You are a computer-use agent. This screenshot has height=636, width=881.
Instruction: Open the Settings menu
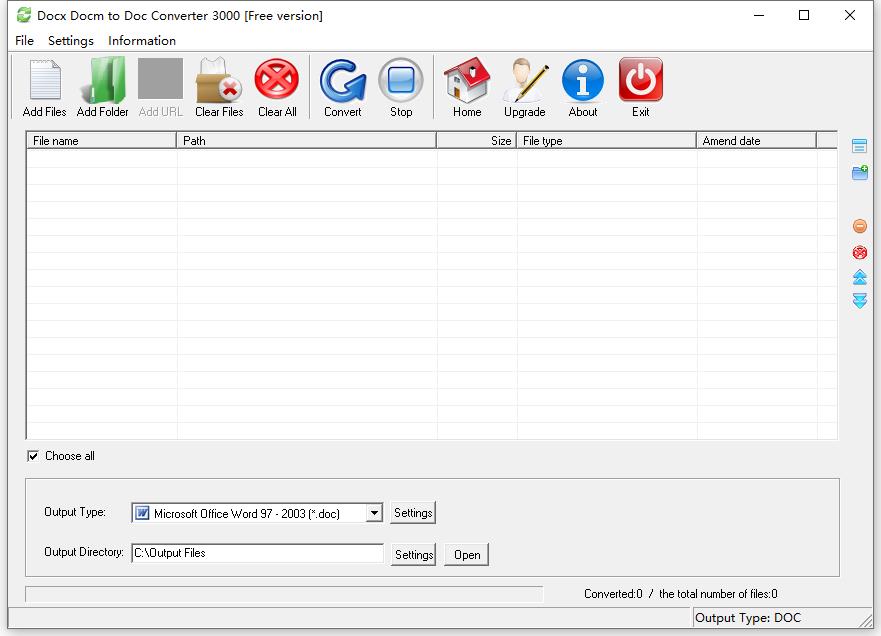click(x=70, y=41)
